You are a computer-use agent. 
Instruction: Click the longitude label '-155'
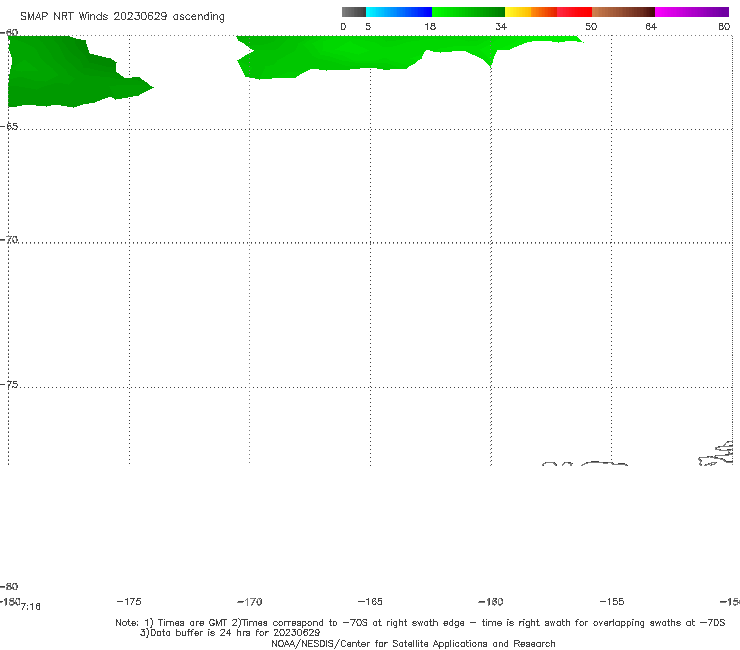(612, 601)
